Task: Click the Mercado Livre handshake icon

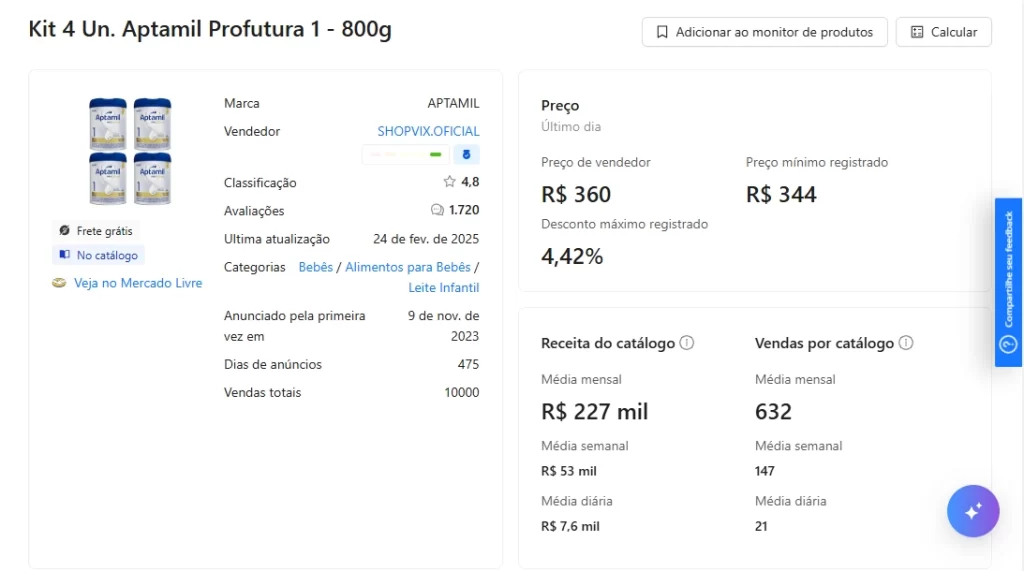Action: 60,283
